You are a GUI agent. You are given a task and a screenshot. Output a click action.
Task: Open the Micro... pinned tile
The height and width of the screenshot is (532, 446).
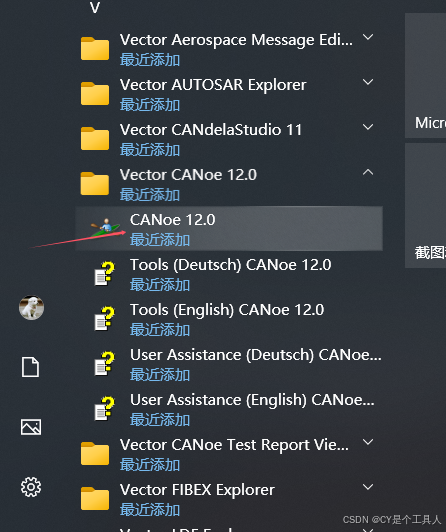click(x=425, y=76)
